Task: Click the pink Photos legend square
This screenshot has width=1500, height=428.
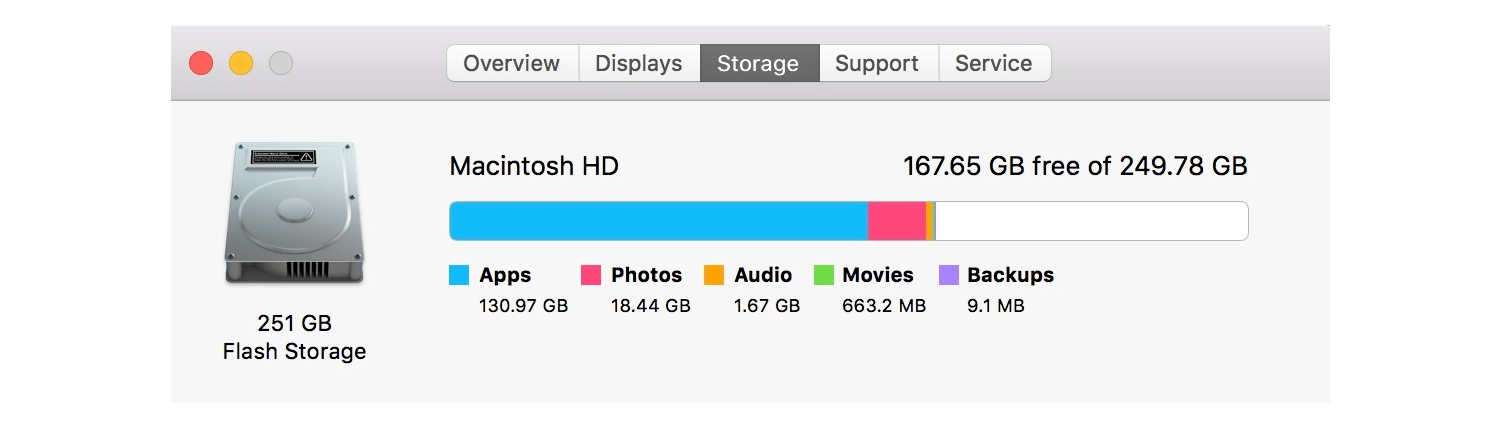Action: 591,275
